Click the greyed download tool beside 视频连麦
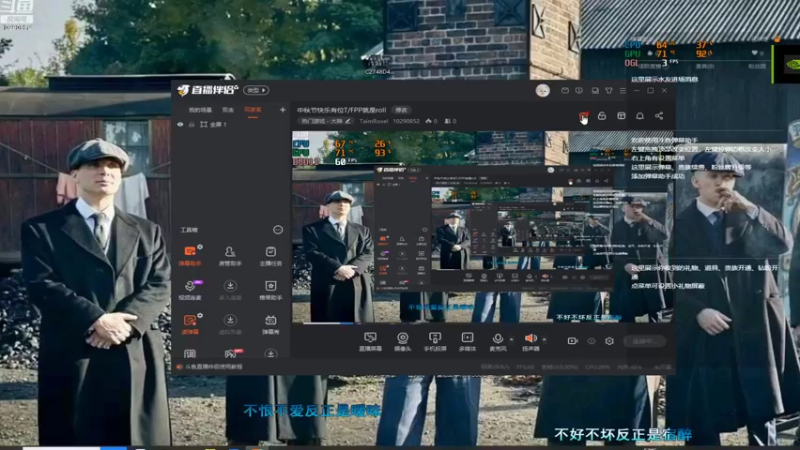Viewport: 800px width, 450px height. click(230, 289)
